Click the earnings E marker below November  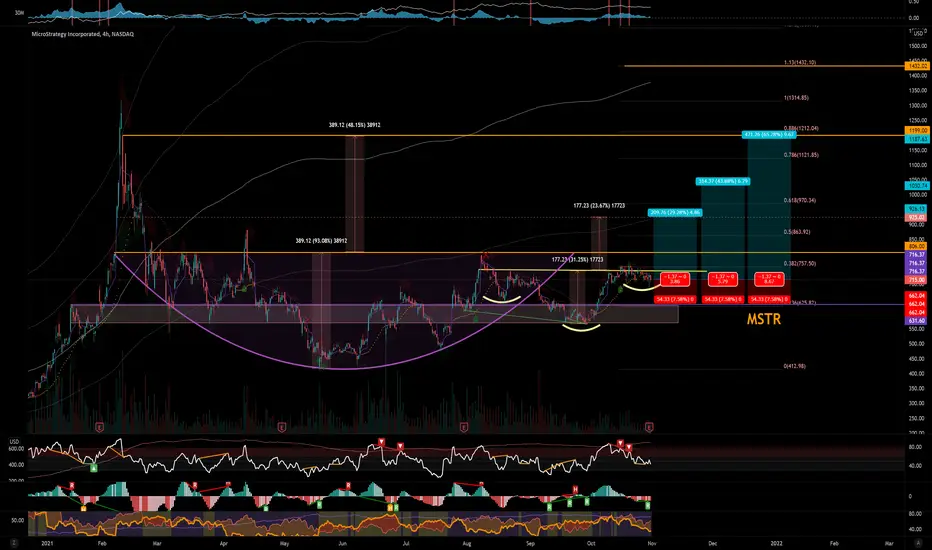point(649,427)
